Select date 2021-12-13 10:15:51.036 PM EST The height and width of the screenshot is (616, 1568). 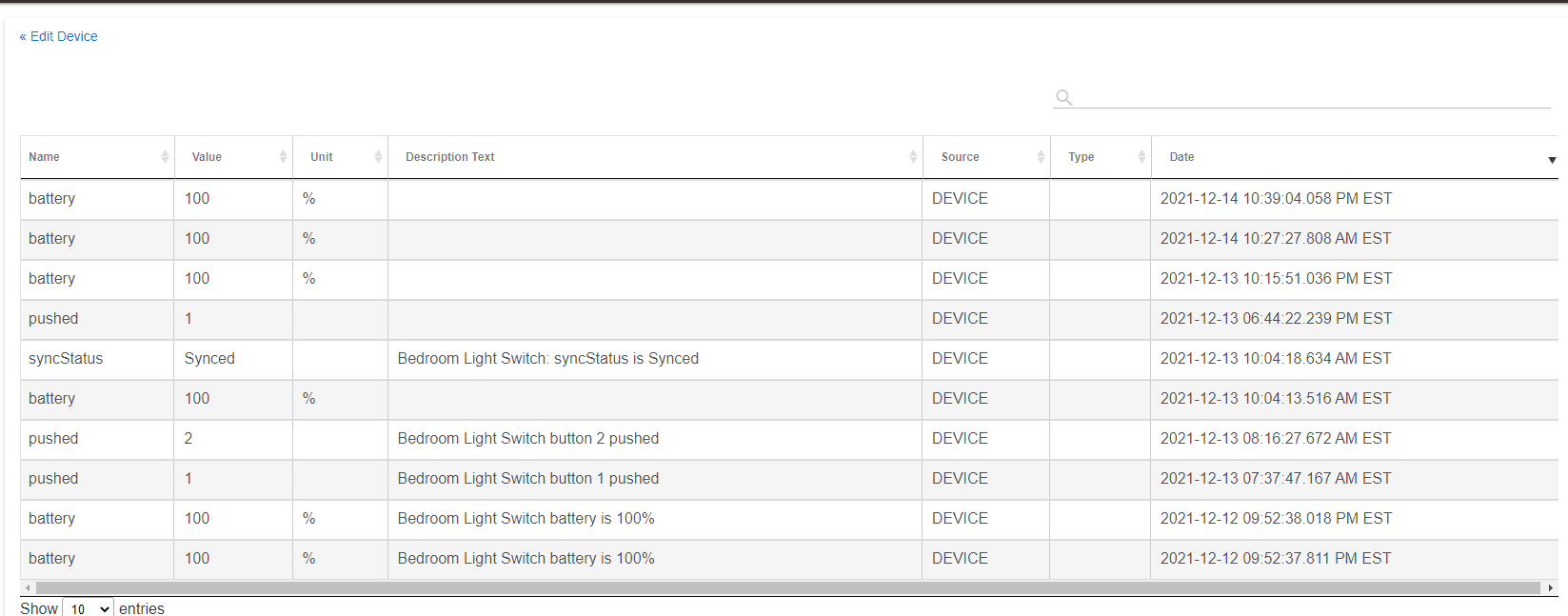(x=1276, y=279)
